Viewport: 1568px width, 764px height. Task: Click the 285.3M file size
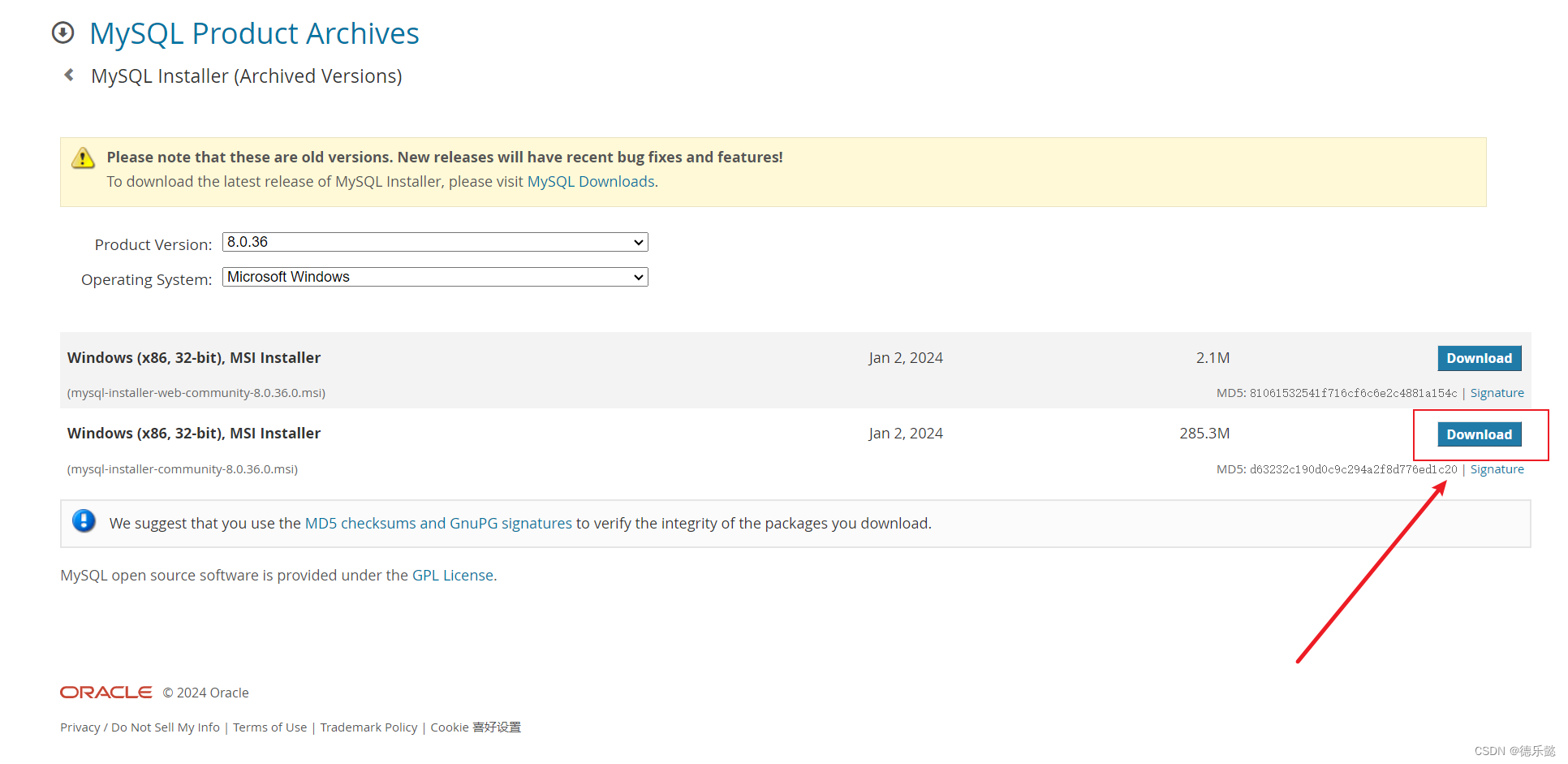[1204, 434]
